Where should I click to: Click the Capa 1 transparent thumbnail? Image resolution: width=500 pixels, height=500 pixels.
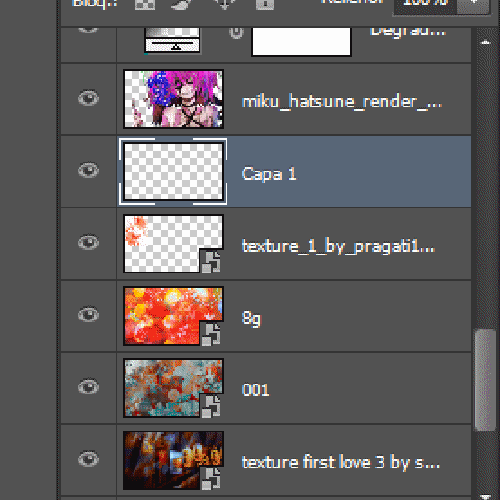(x=173, y=171)
